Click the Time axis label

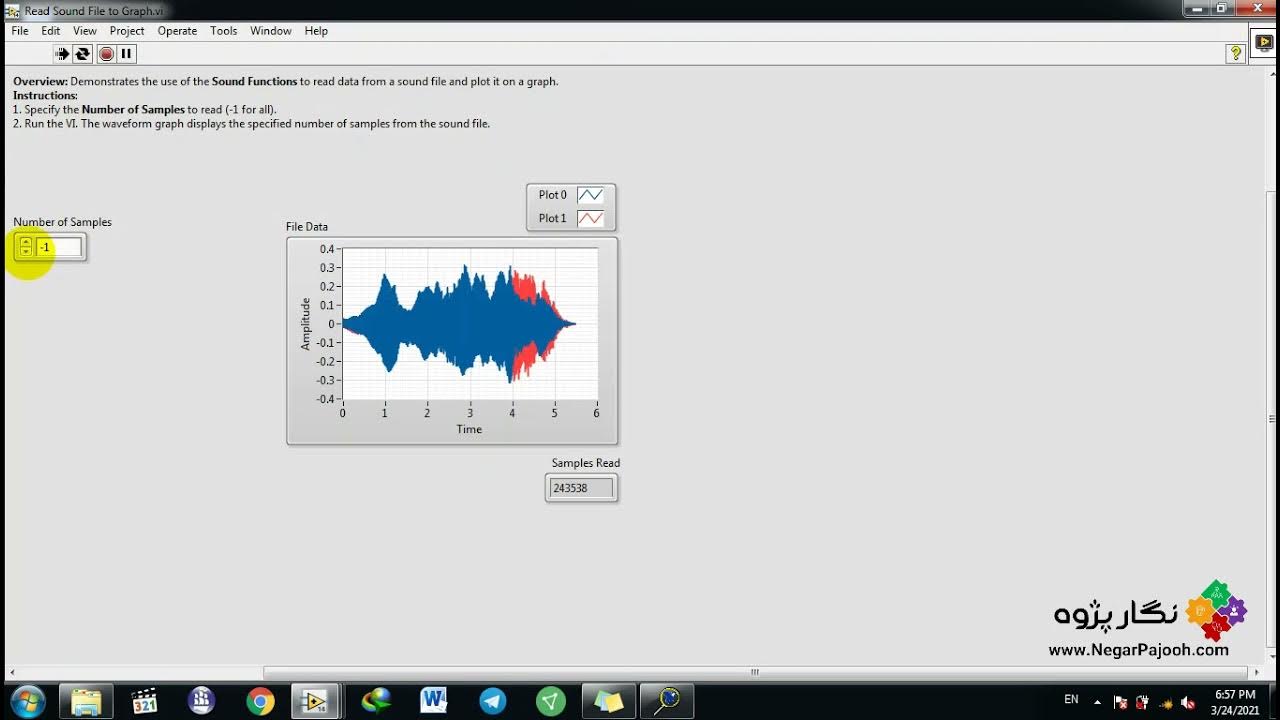coord(469,429)
